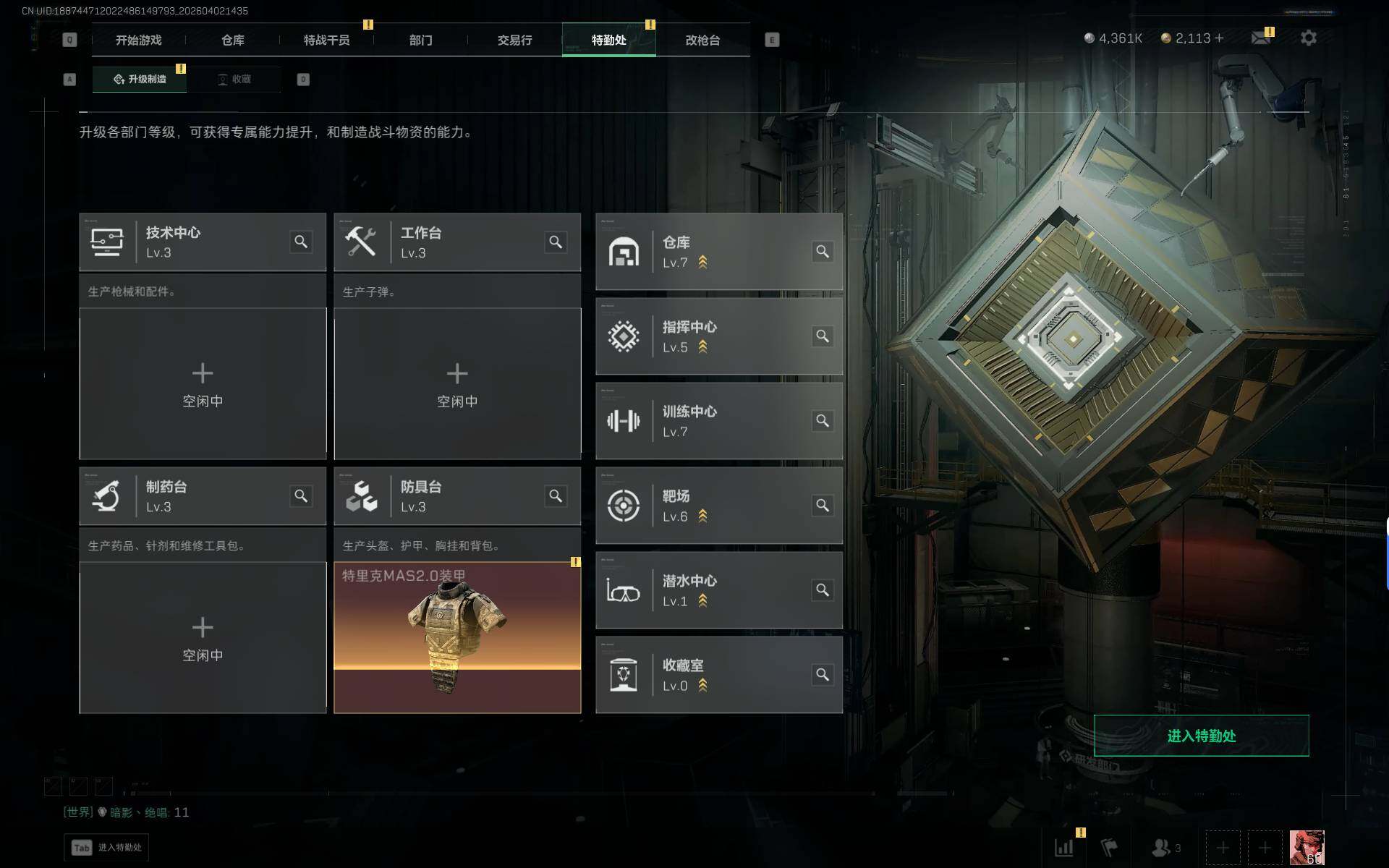Screen dimensions: 1389x868
Task: Click the 靶场 target icon
Action: point(623,505)
